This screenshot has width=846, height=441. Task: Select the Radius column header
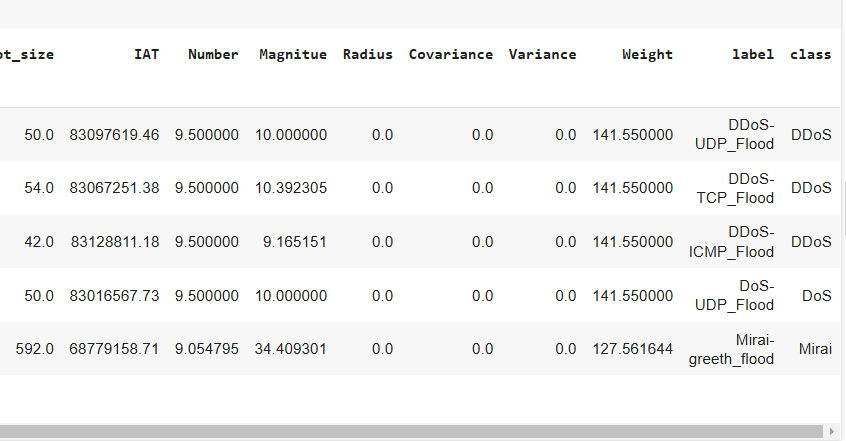[x=367, y=54]
